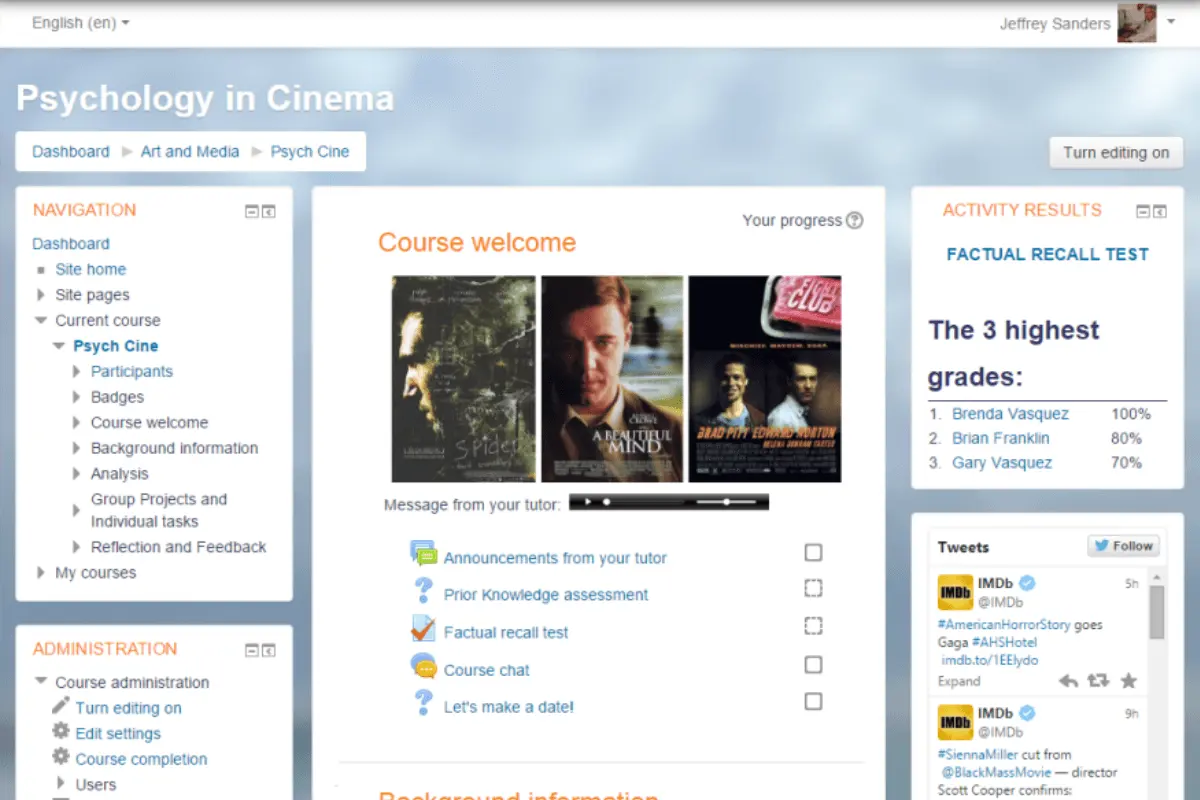Expand the Participants node
The image size is (1200, 800).
77,372
